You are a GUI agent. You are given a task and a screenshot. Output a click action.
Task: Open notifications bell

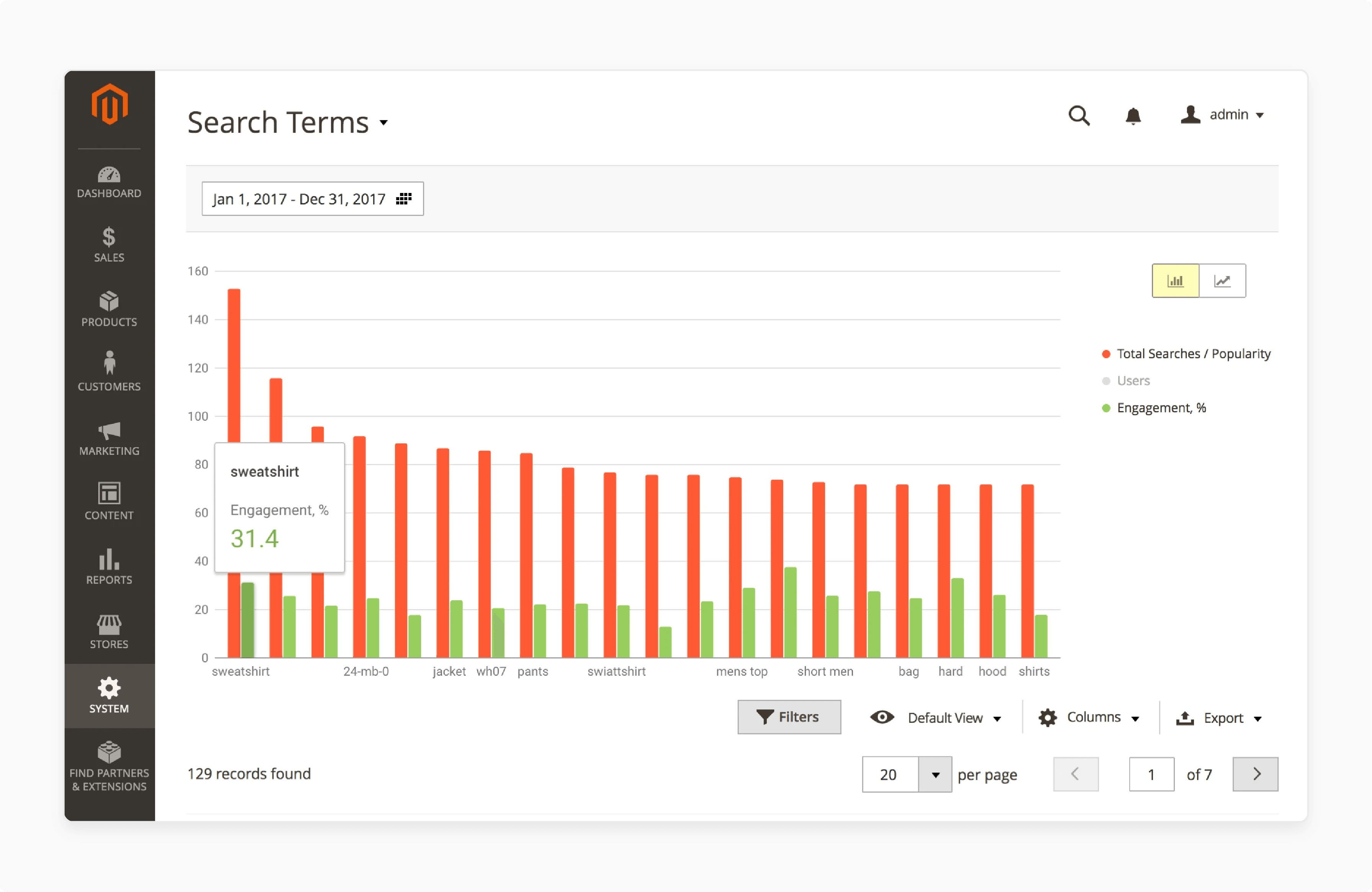1134,115
